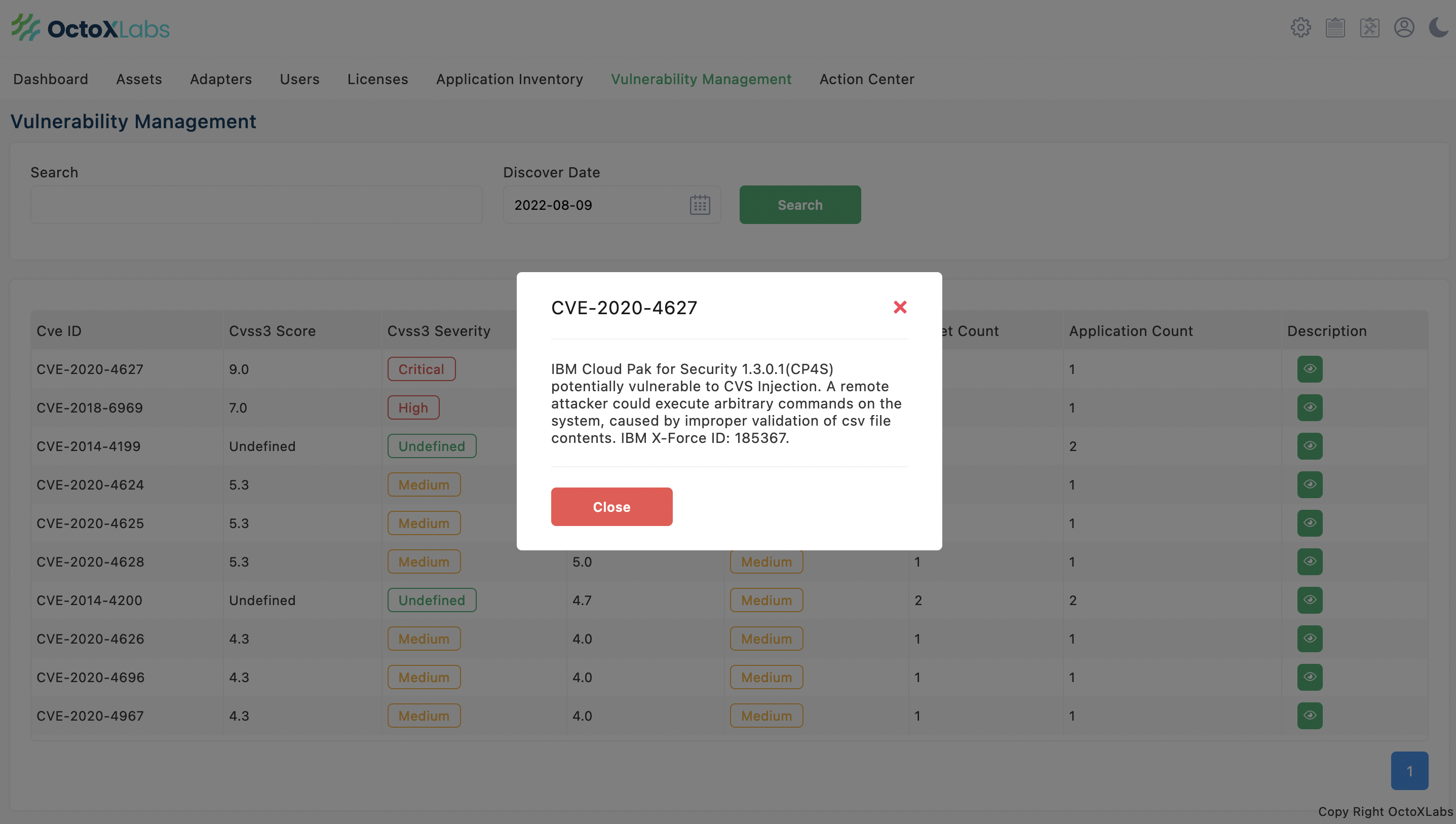Open the Action Center tab
Screen dimensions: 1456x824
[x=867, y=79]
